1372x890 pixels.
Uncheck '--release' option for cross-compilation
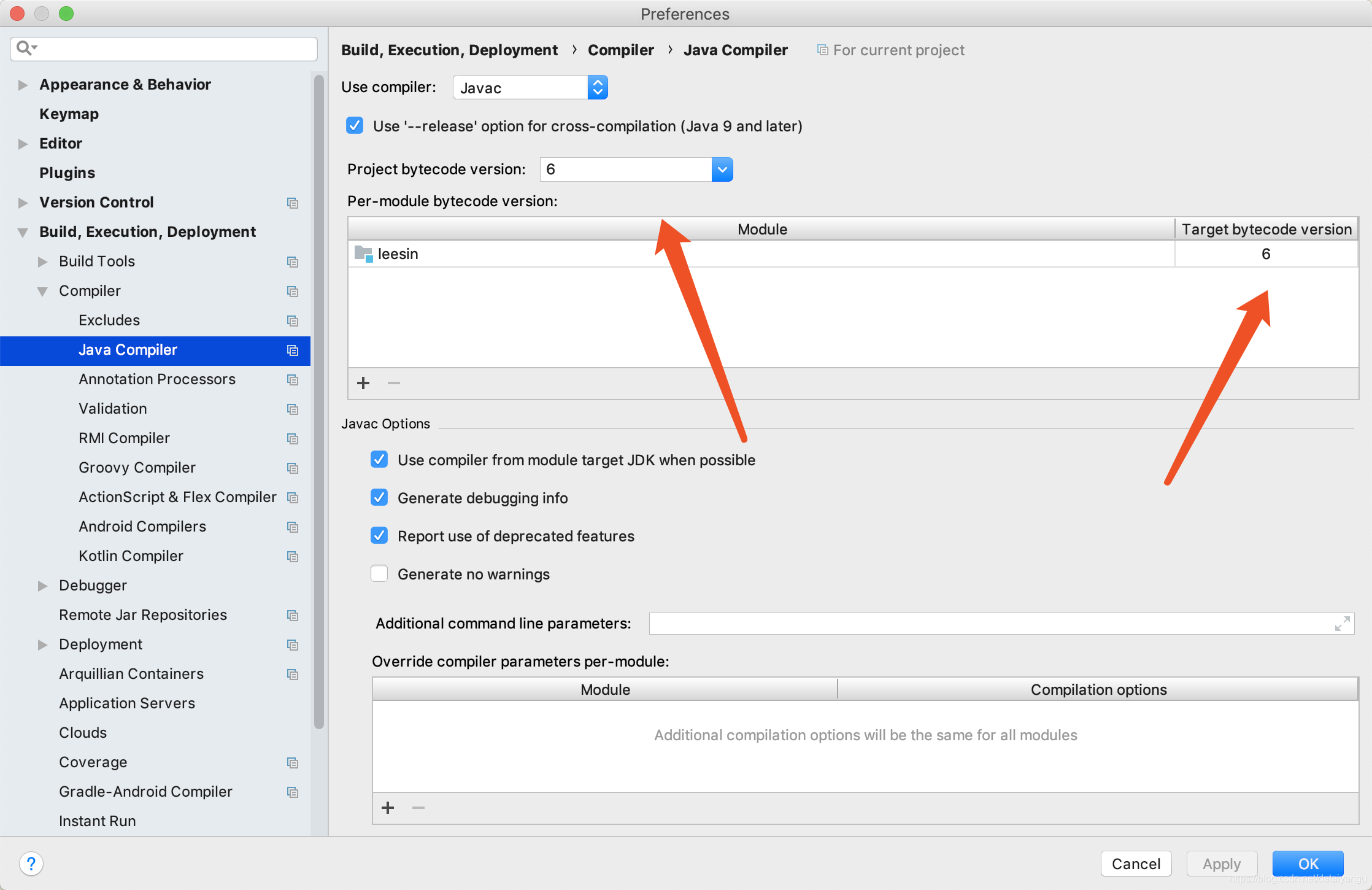[x=355, y=126]
